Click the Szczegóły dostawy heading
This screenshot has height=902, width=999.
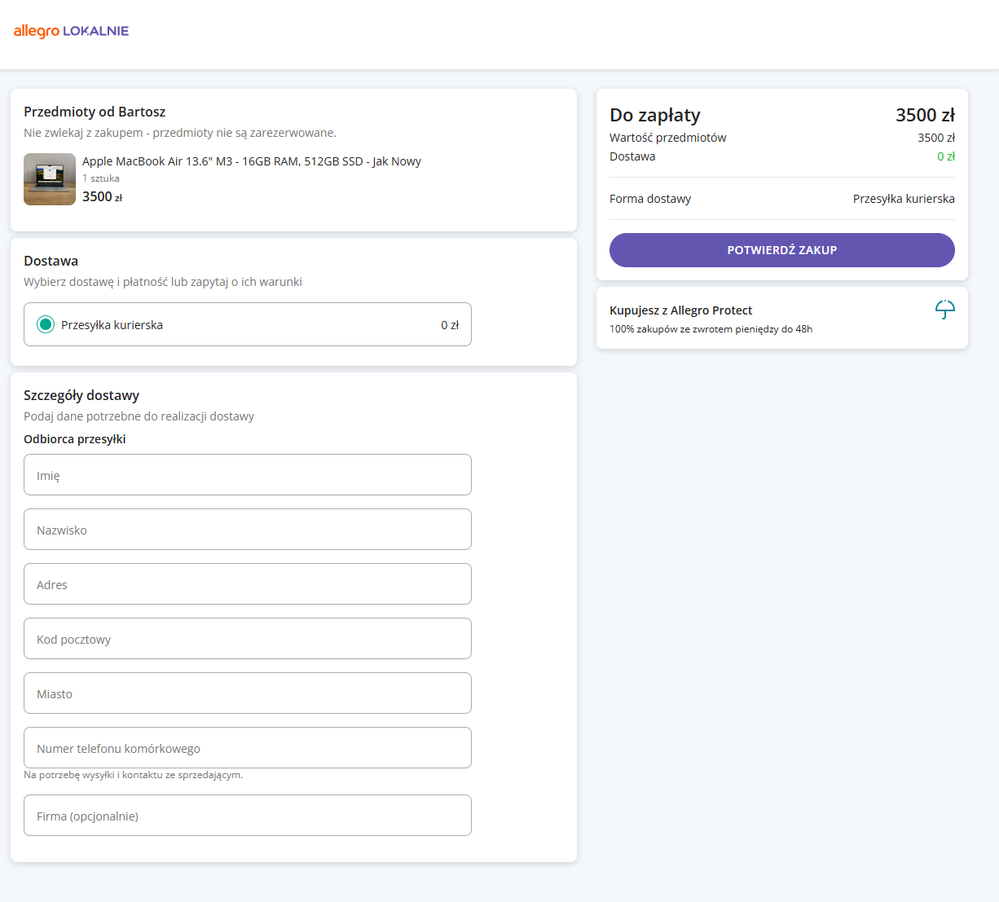coord(82,395)
